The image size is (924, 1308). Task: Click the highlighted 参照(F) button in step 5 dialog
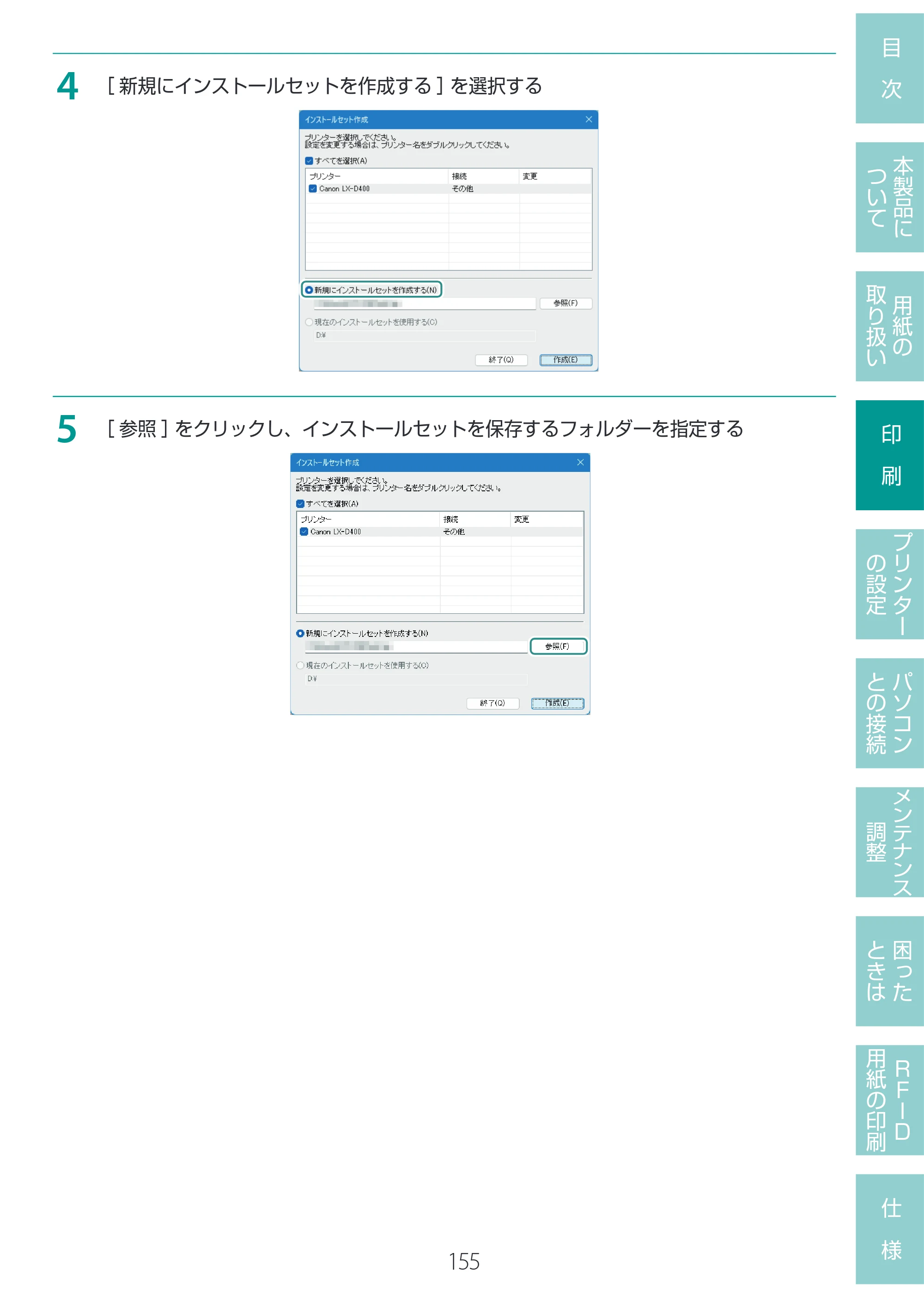[557, 647]
